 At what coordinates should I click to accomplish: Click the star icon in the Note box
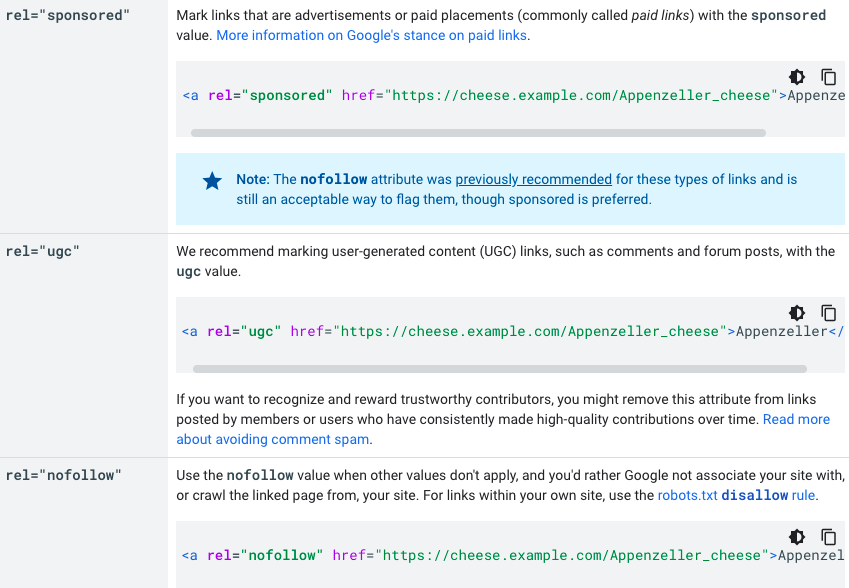212,181
